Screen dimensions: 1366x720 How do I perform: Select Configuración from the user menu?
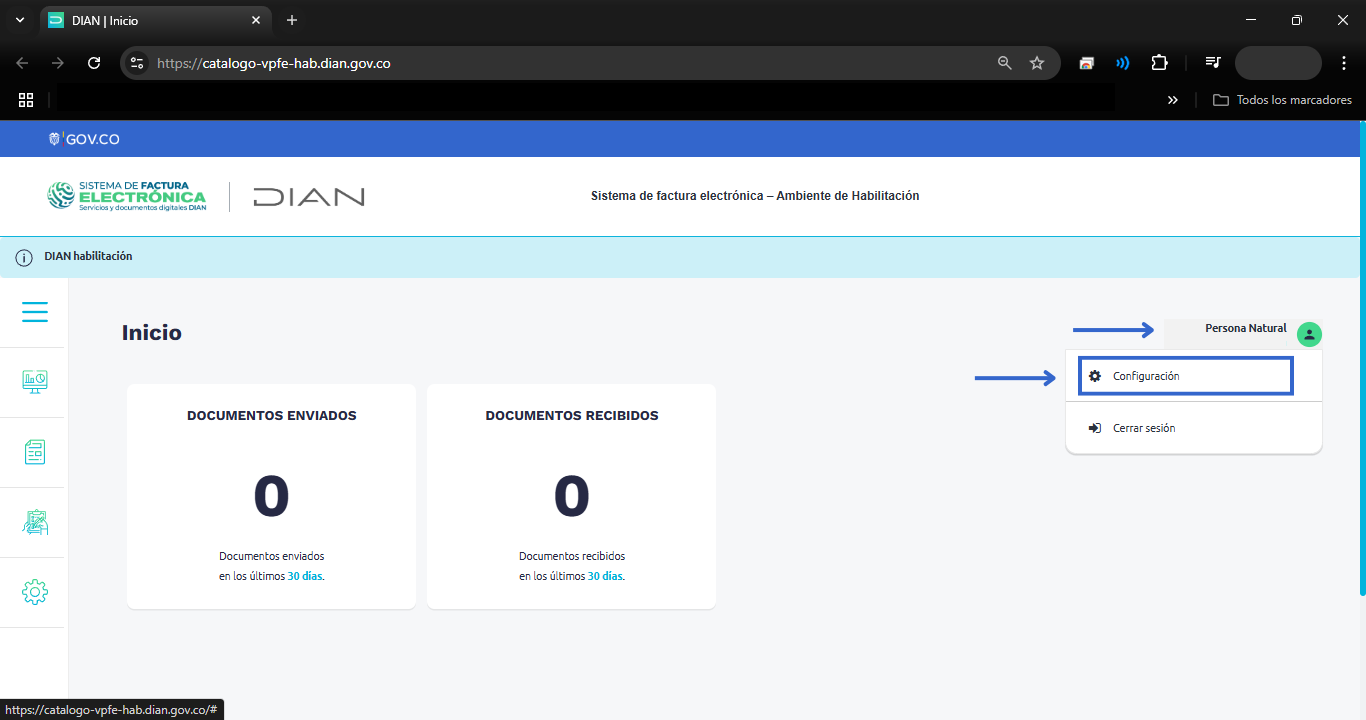point(1146,376)
